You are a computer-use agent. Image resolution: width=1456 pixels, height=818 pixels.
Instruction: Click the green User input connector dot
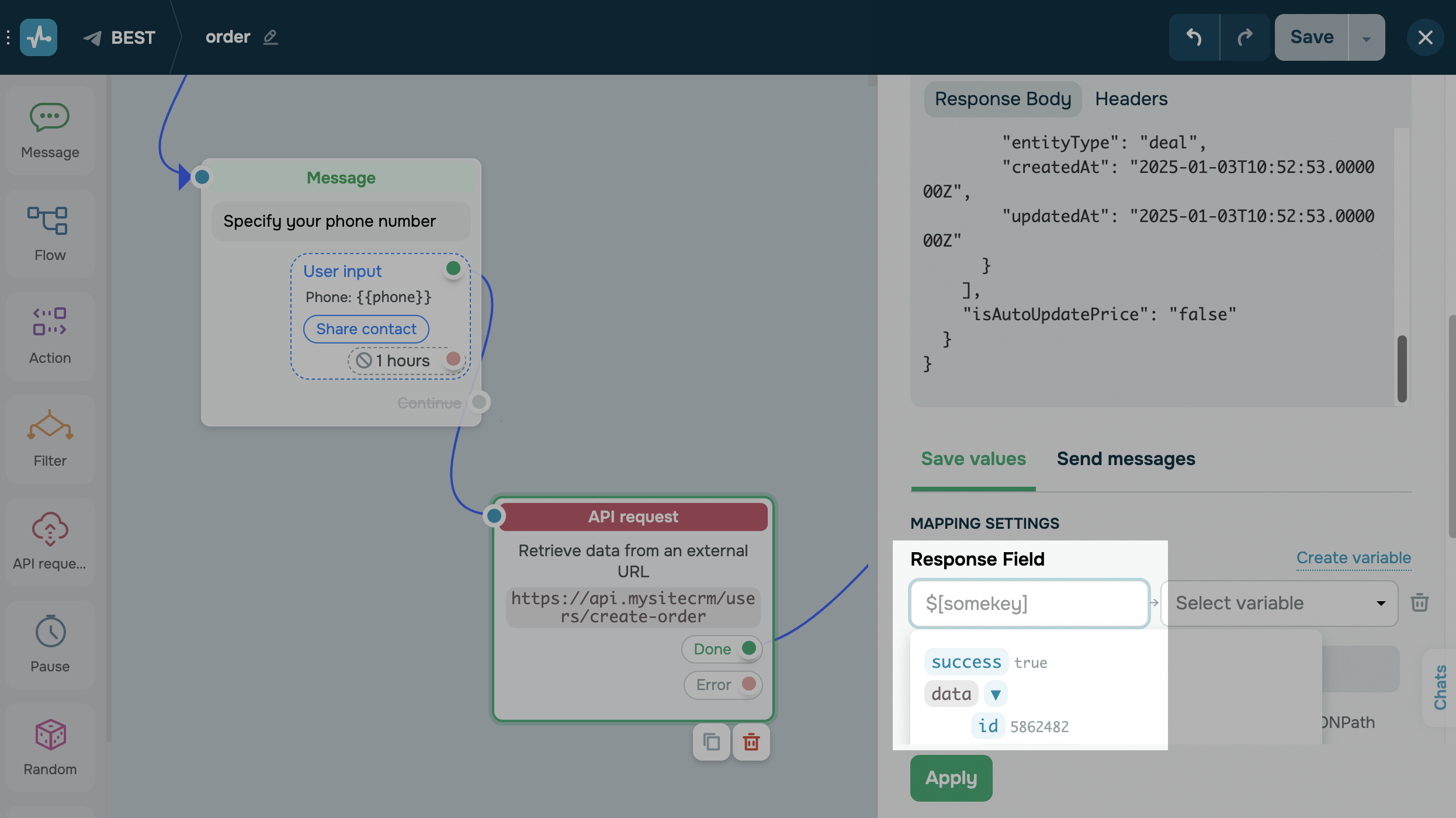coord(453,268)
